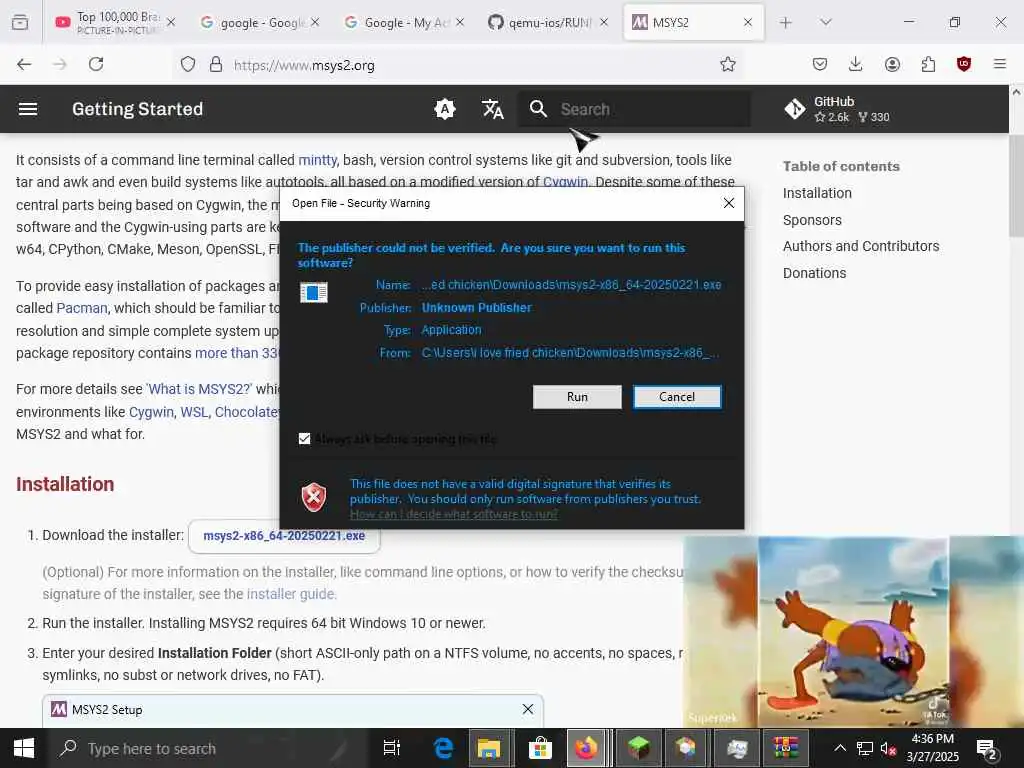Click Run in Security Warning dialog

click(577, 397)
